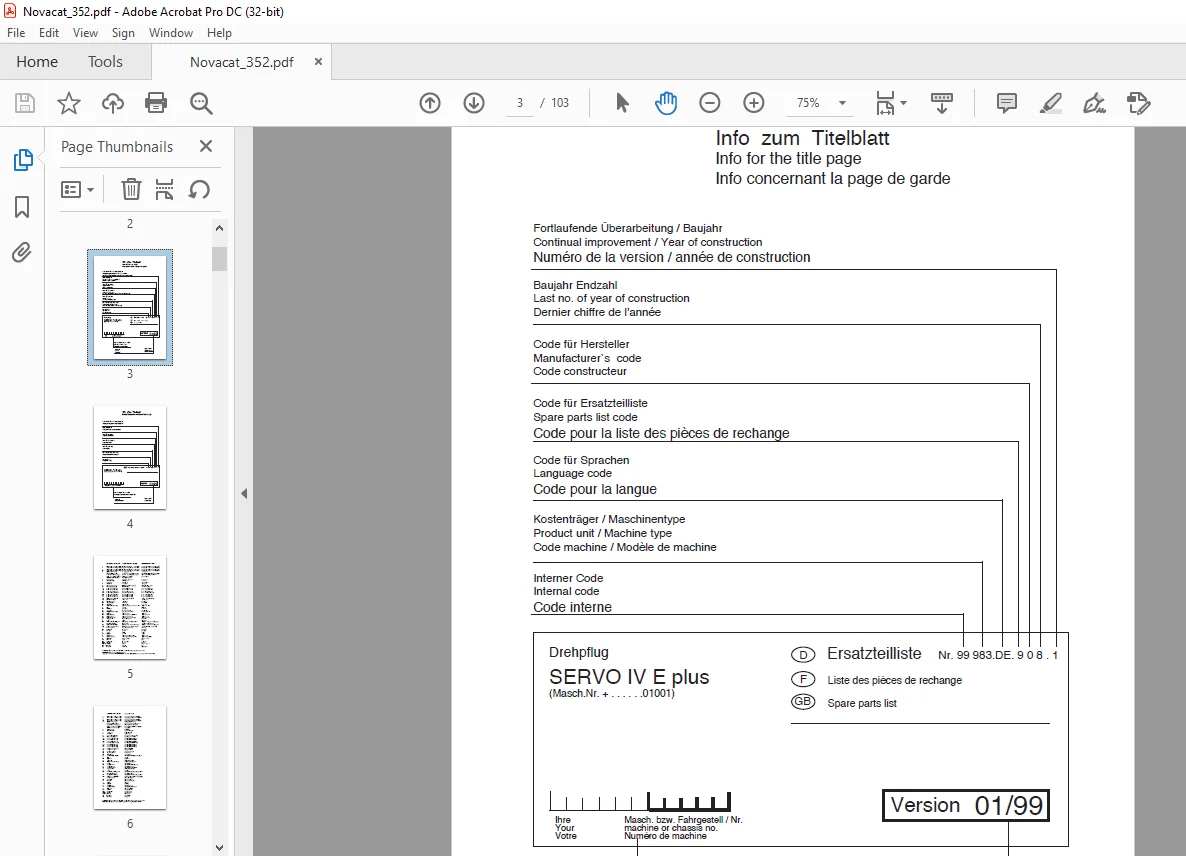Image resolution: width=1186 pixels, height=856 pixels.
Task: Click the upload to cloud icon
Action: pos(113,103)
